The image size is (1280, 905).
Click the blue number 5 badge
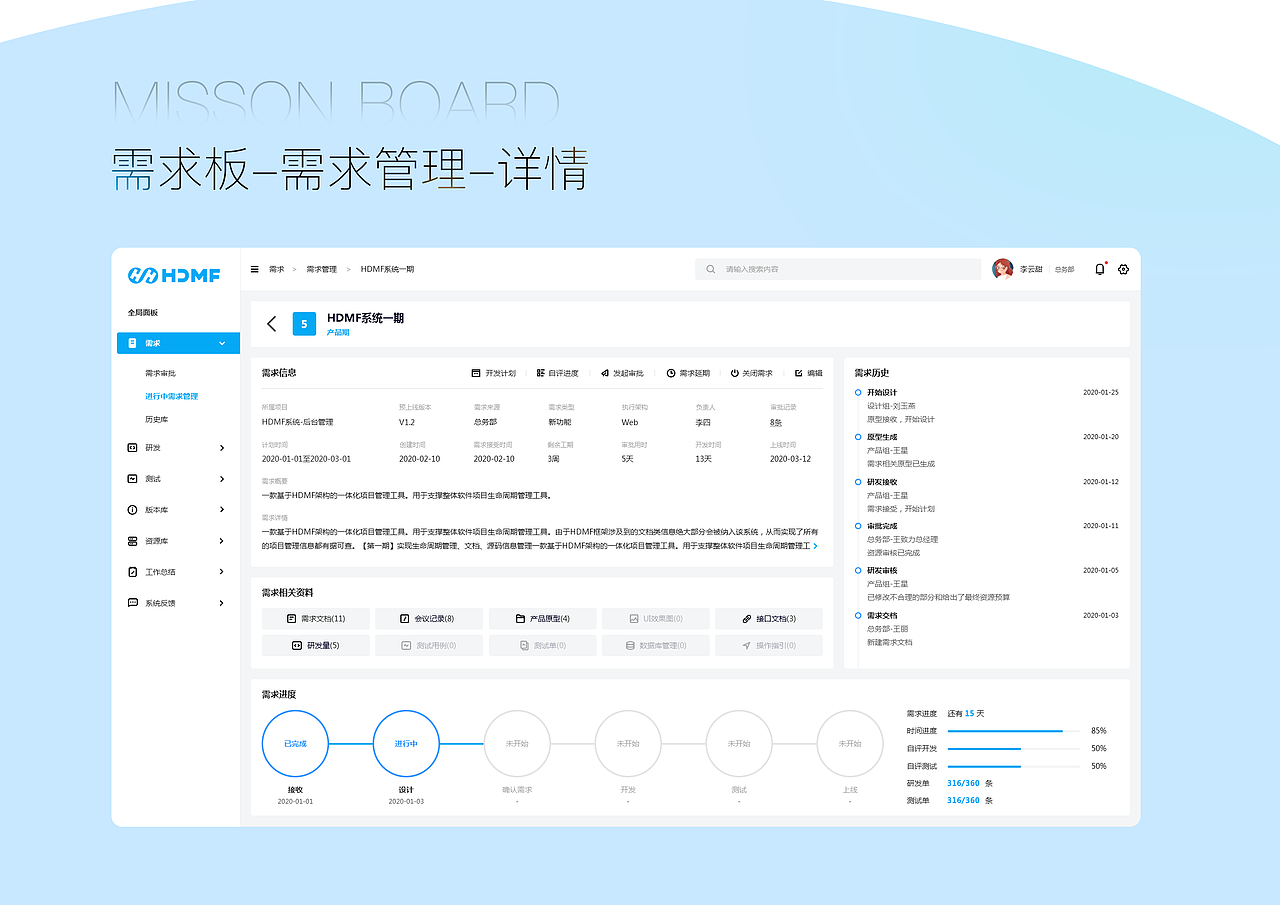click(304, 324)
